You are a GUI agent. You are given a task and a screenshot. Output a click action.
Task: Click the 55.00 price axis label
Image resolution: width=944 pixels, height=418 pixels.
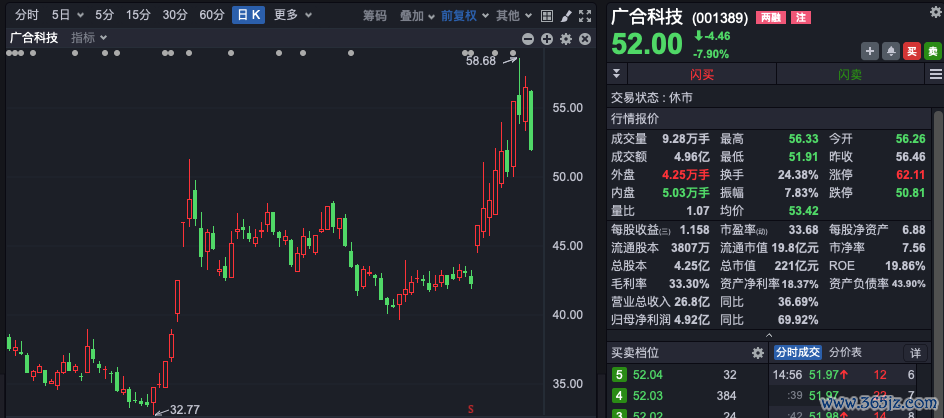568,108
